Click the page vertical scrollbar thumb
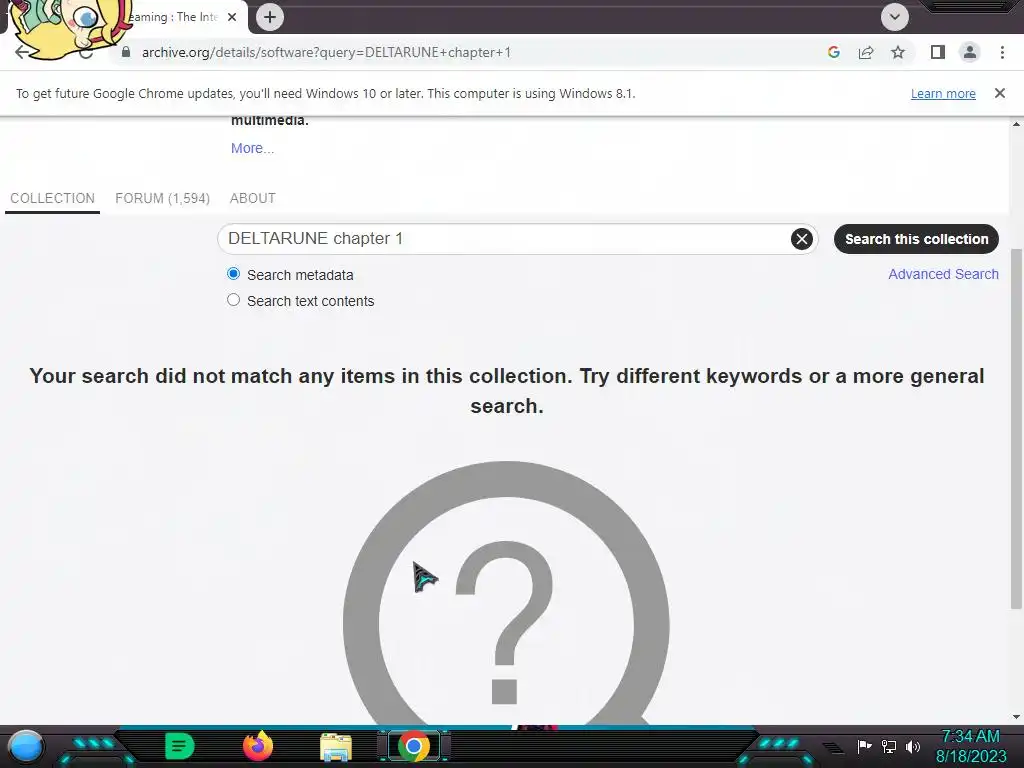The height and width of the screenshot is (768, 1024). click(1016, 428)
